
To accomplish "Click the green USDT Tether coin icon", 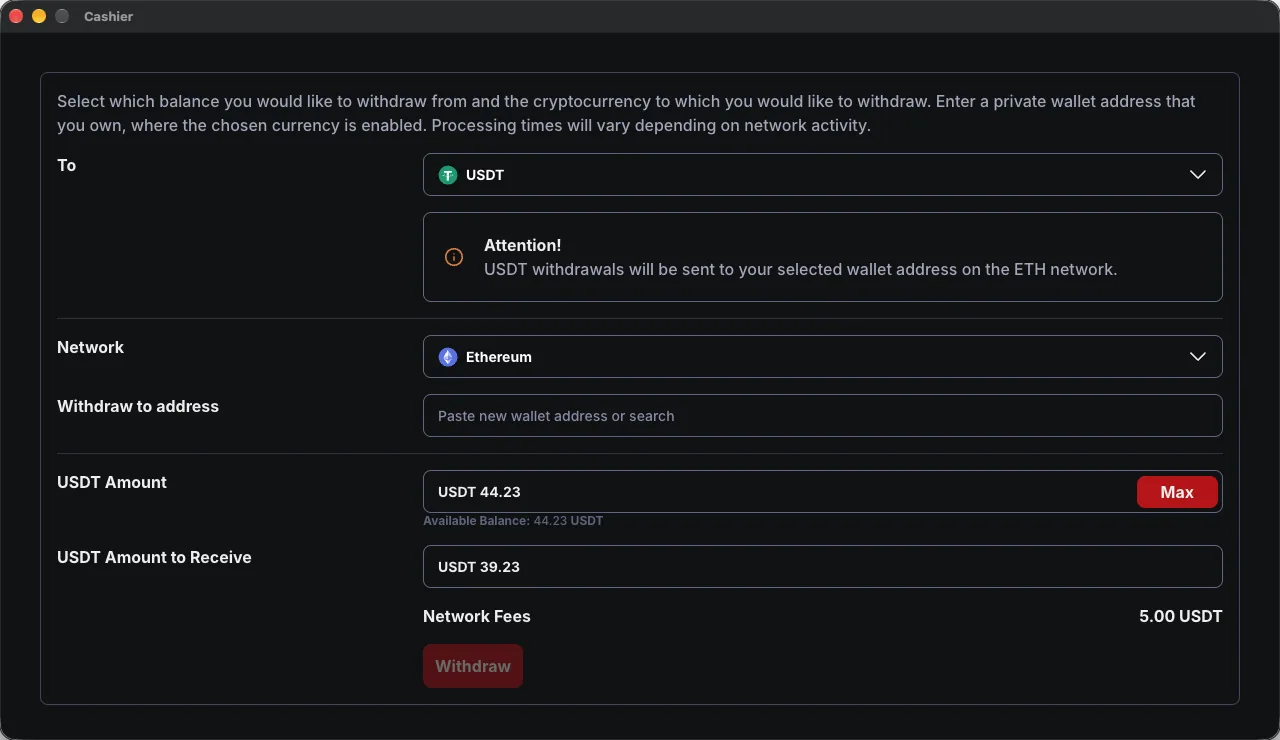I will pyautogui.click(x=448, y=175).
